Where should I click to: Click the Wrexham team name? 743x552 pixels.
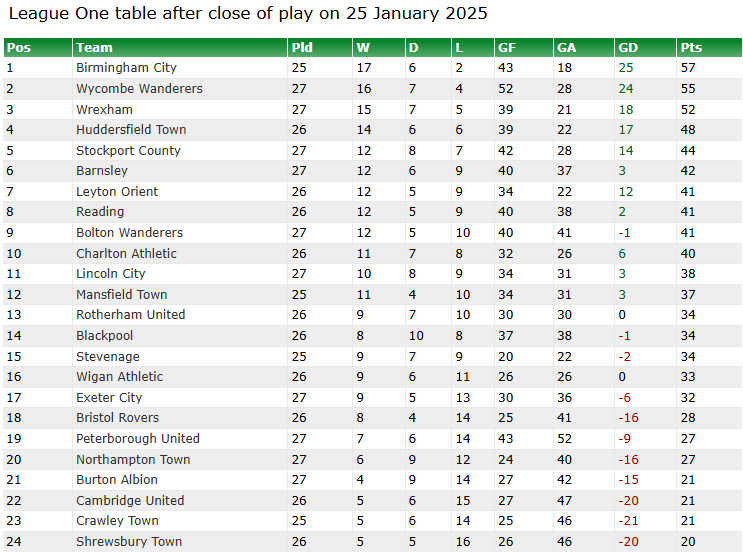[104, 109]
